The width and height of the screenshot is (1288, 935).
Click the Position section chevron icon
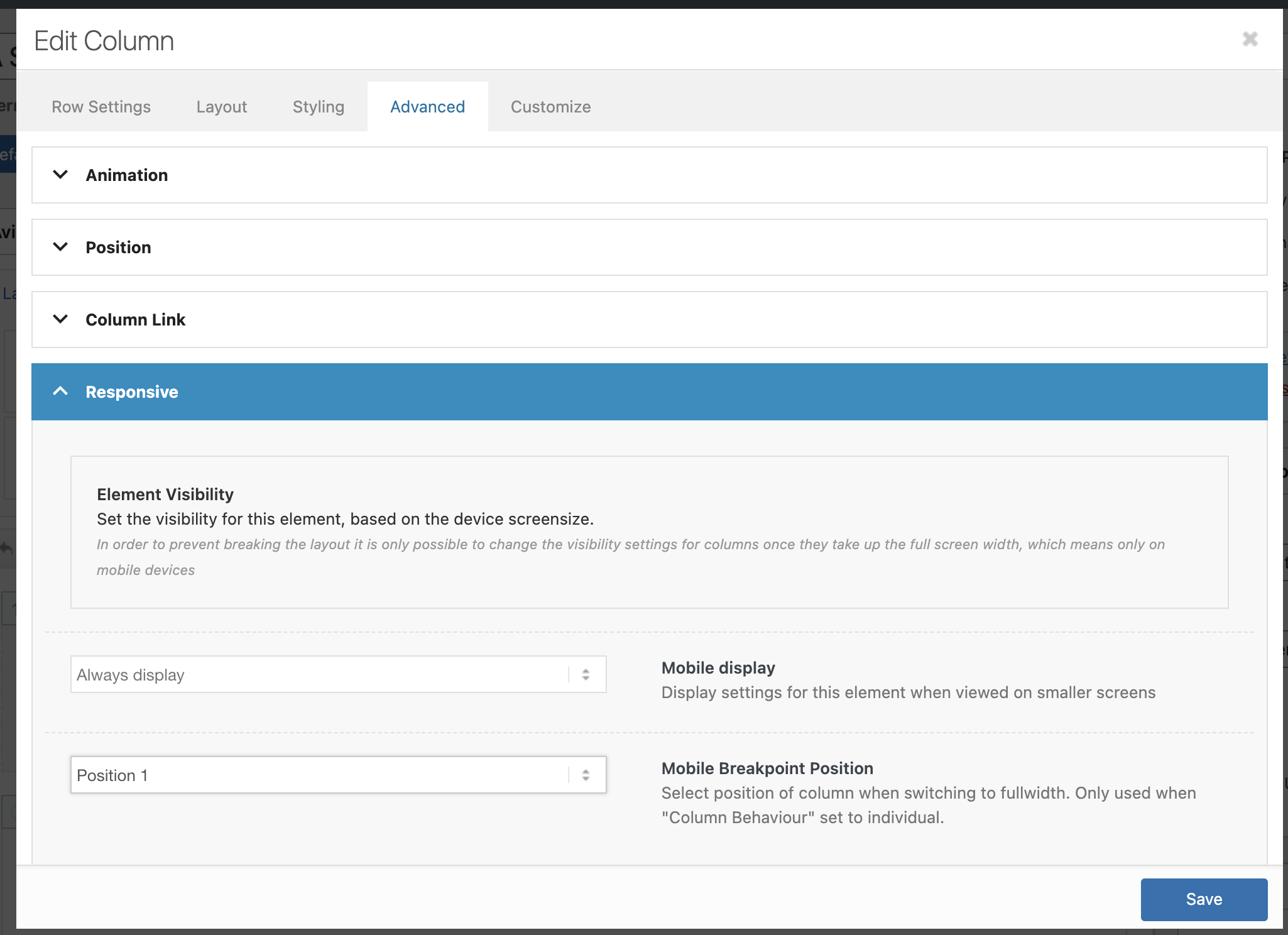[60, 247]
